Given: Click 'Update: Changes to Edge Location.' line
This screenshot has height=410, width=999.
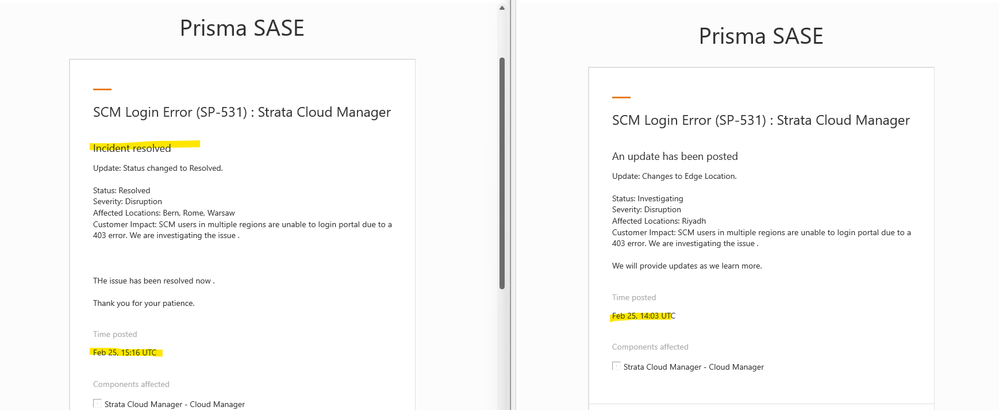Looking at the screenshot, I should click(675, 176).
